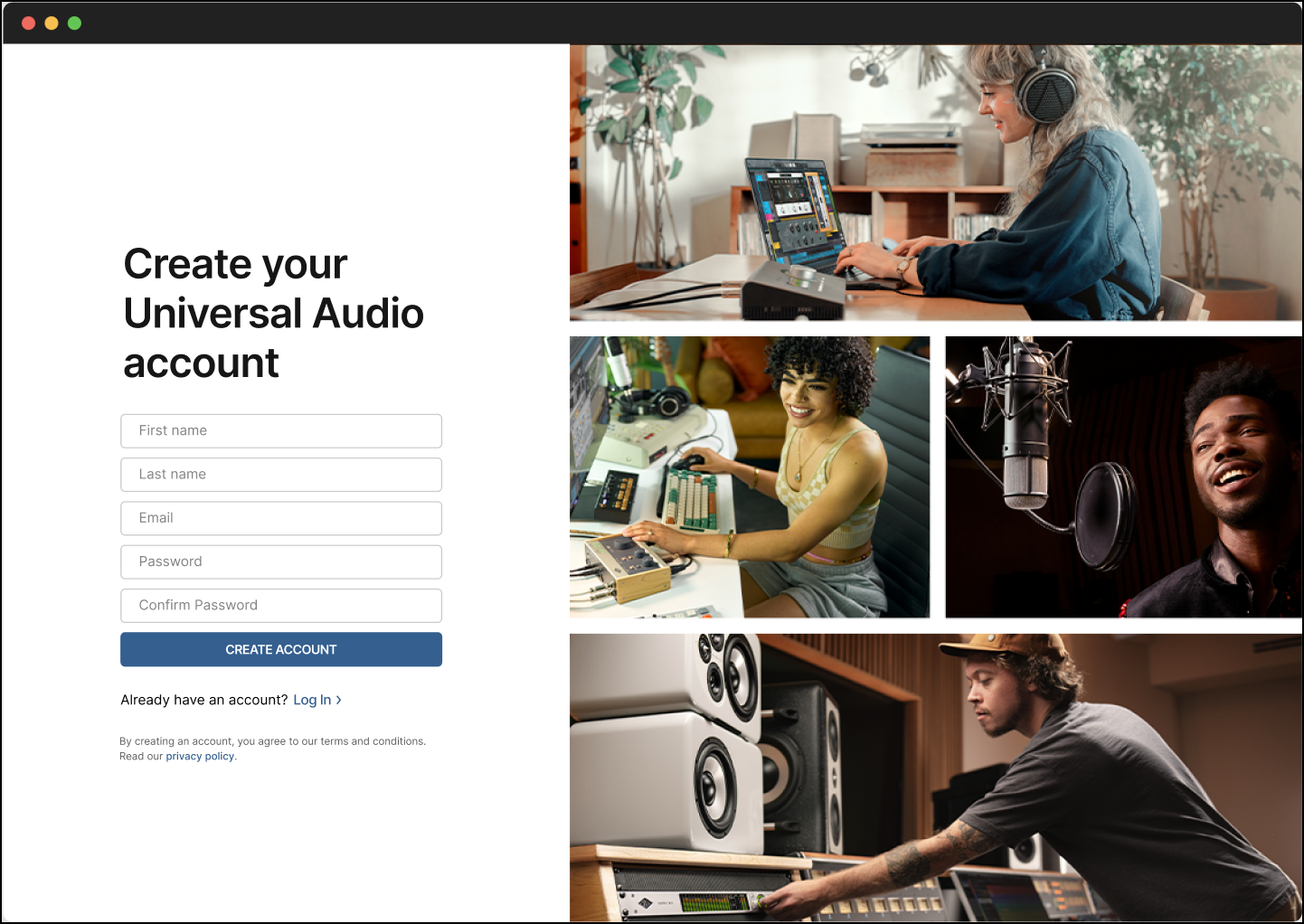Click into the Password field
Viewport: 1304px width, 924px height.
point(281,561)
